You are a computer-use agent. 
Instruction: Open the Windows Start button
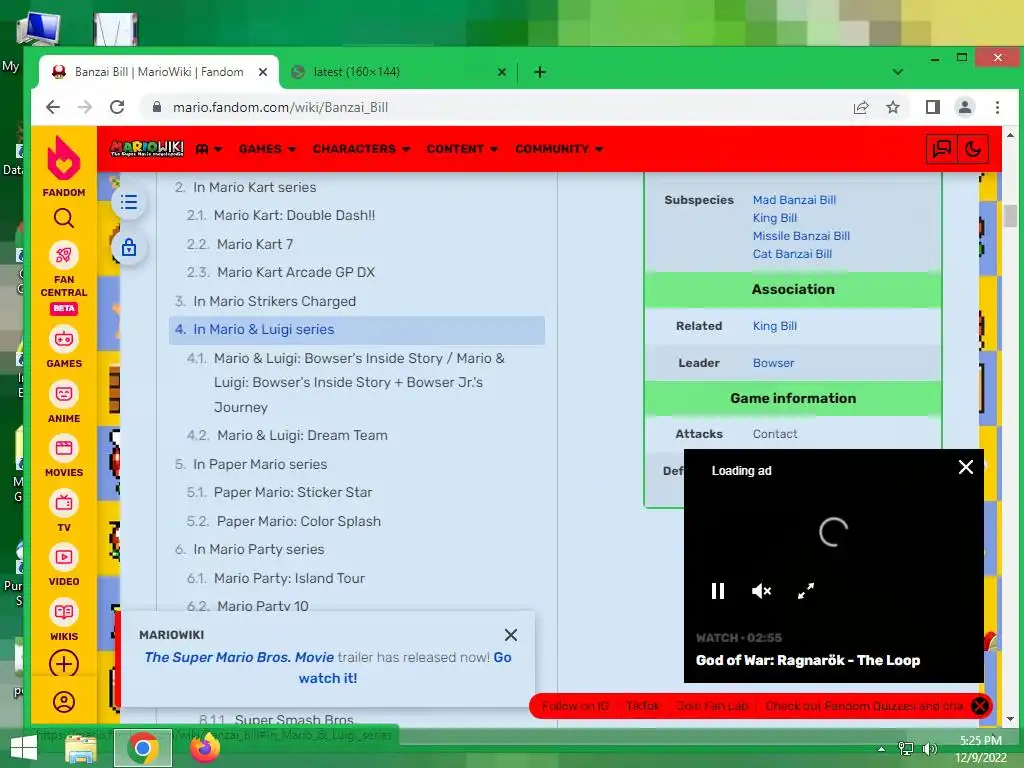pyautogui.click(x=24, y=748)
